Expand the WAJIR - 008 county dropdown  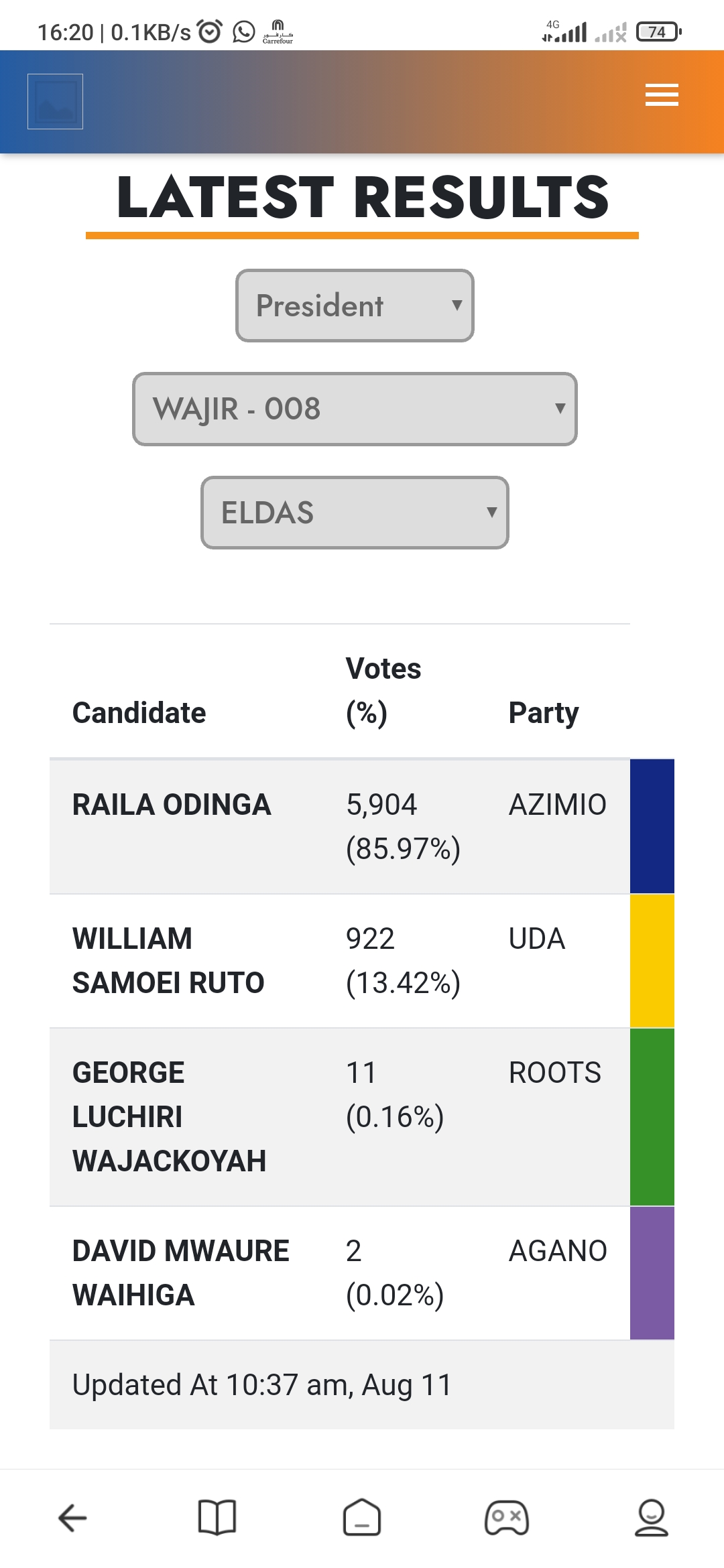click(x=355, y=409)
